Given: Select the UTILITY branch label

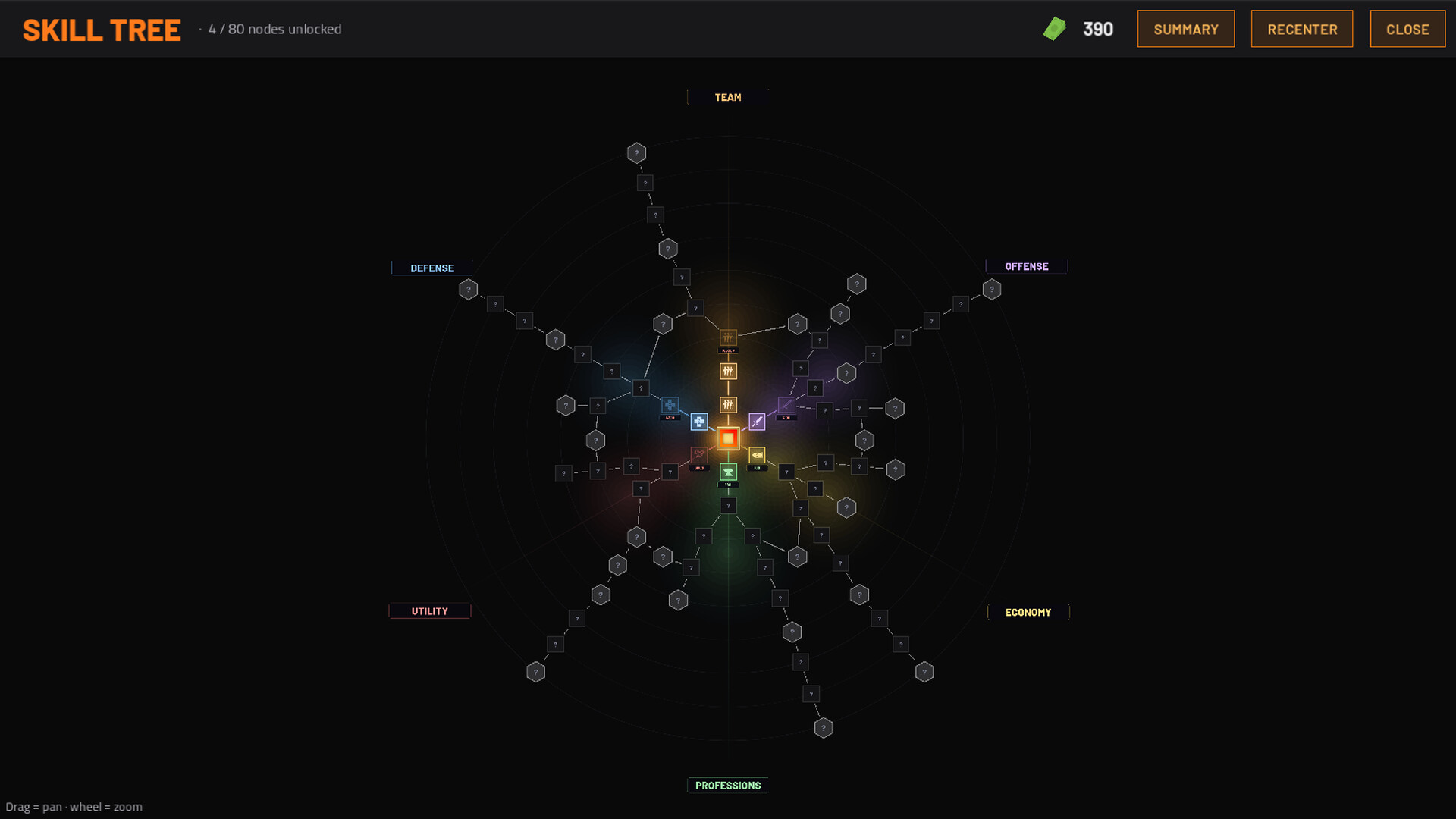Looking at the screenshot, I should 430,611.
